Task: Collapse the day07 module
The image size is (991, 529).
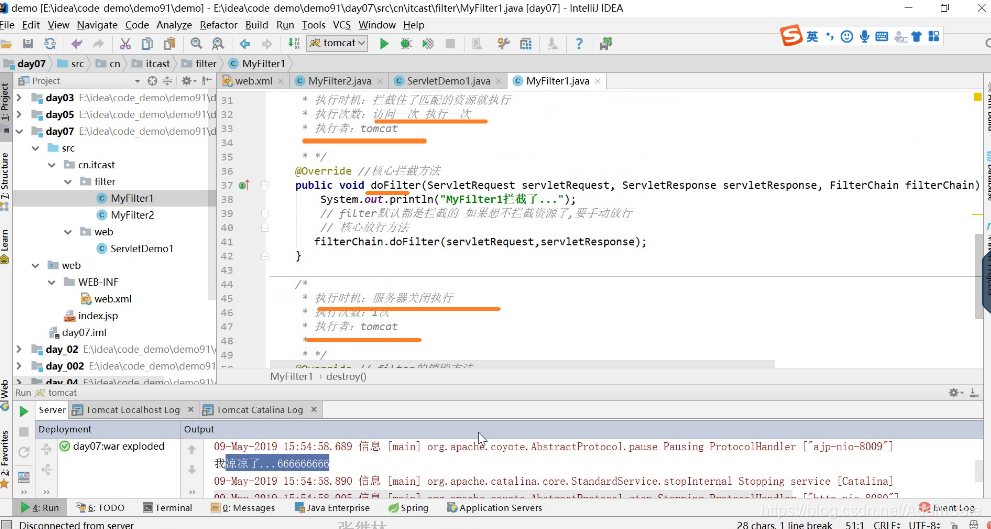Action: click(19, 131)
